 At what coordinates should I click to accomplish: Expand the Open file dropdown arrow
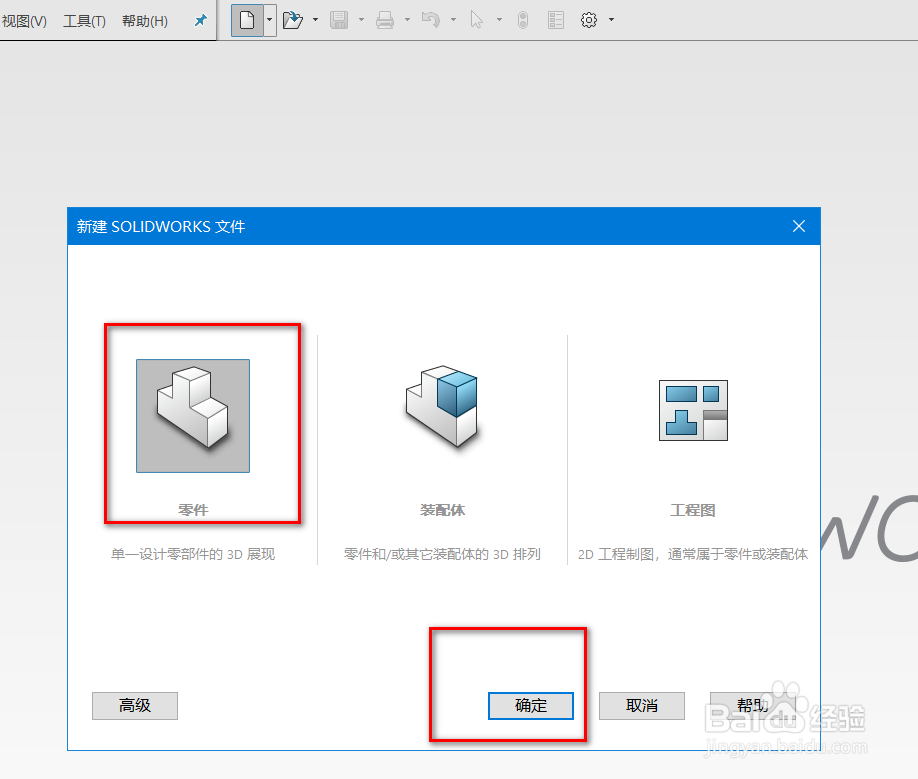316,20
